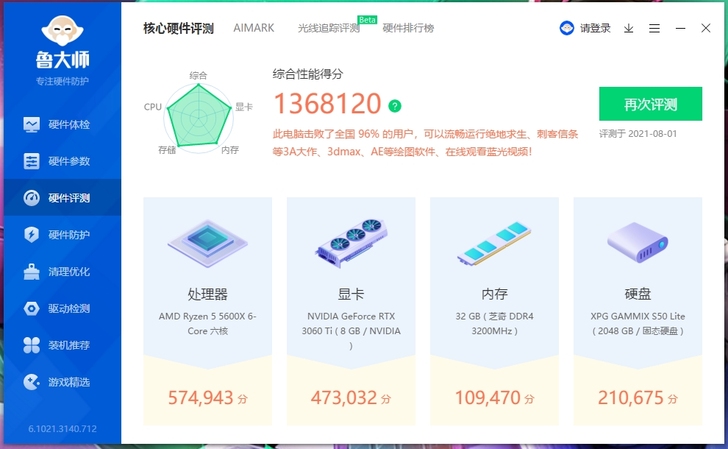
Task: Click the 32 GB DDR4 memory text
Action: pyautogui.click(x=494, y=324)
